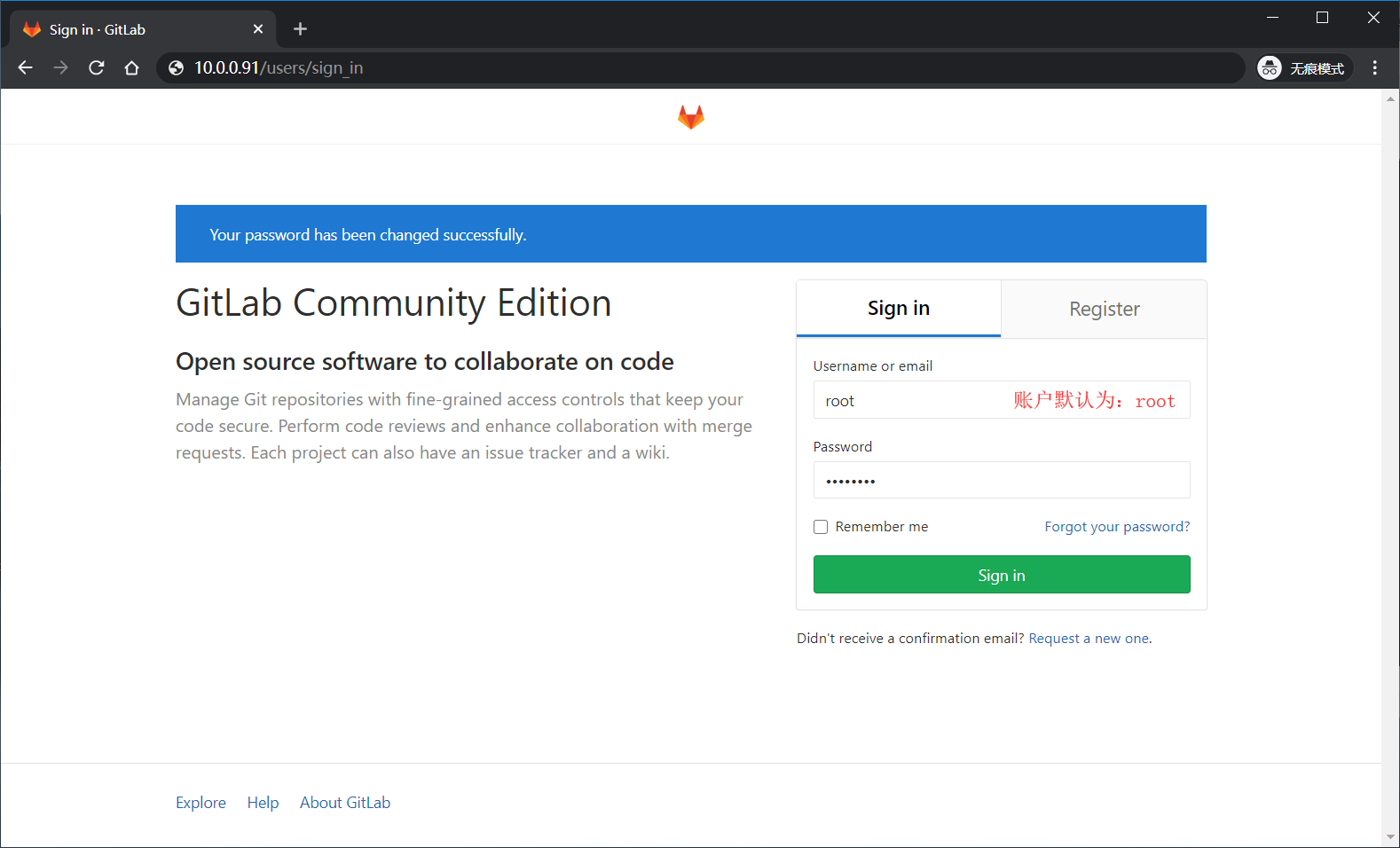Focus the Password input field

pyautogui.click(x=1002, y=480)
